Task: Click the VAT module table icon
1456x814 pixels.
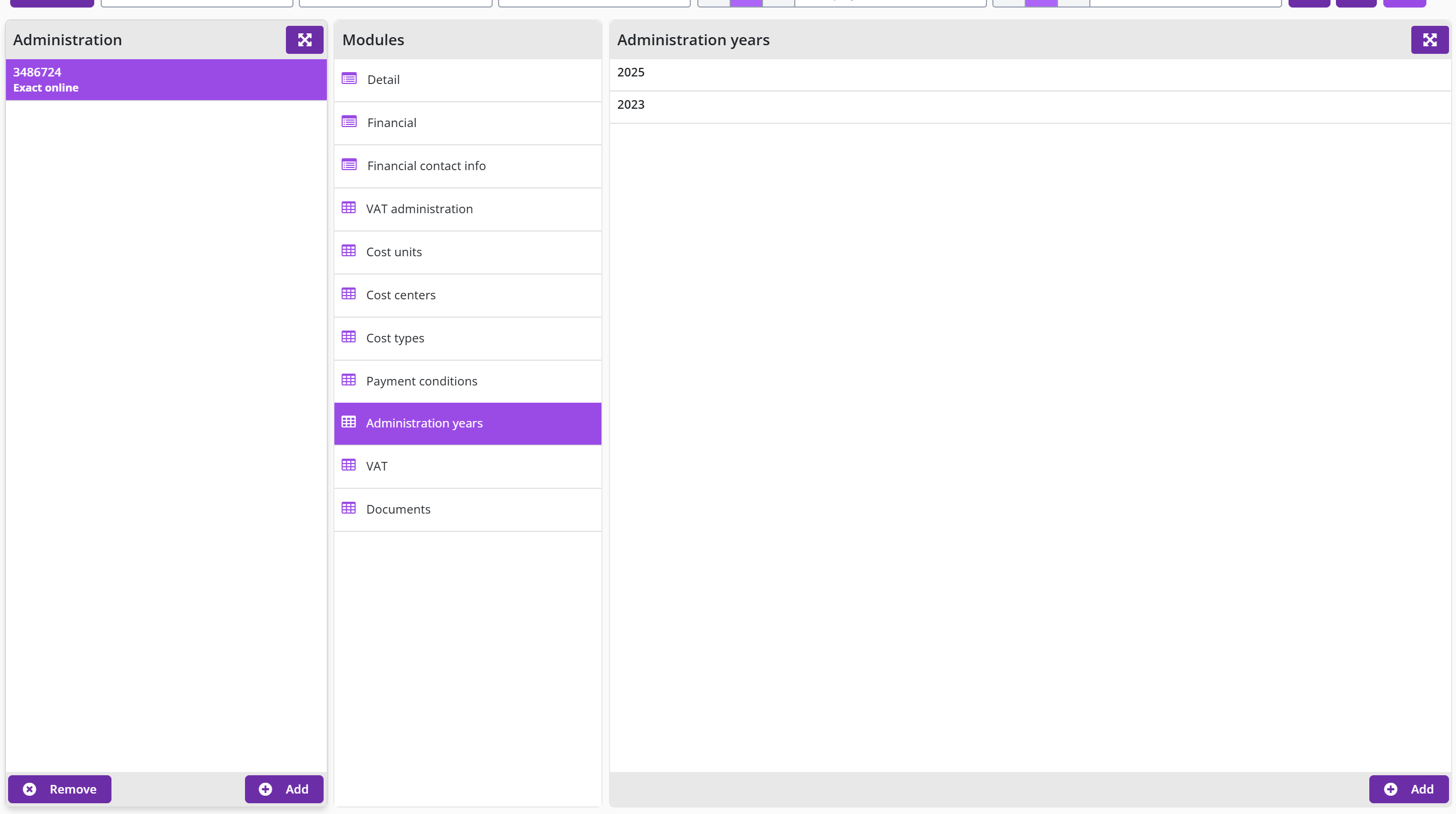Action: 348,465
